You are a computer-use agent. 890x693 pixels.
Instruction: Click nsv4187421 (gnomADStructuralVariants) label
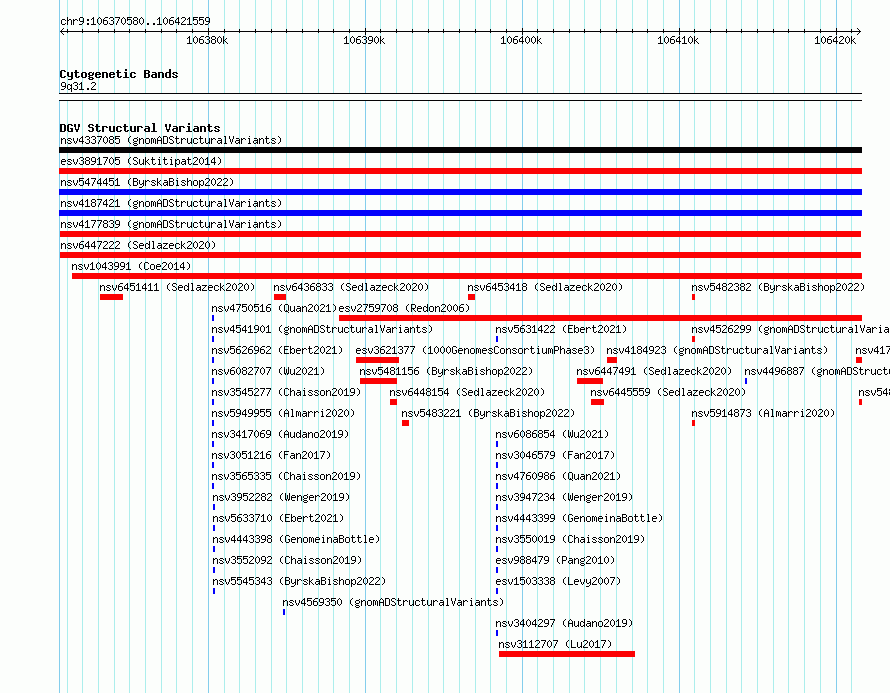(x=171, y=203)
